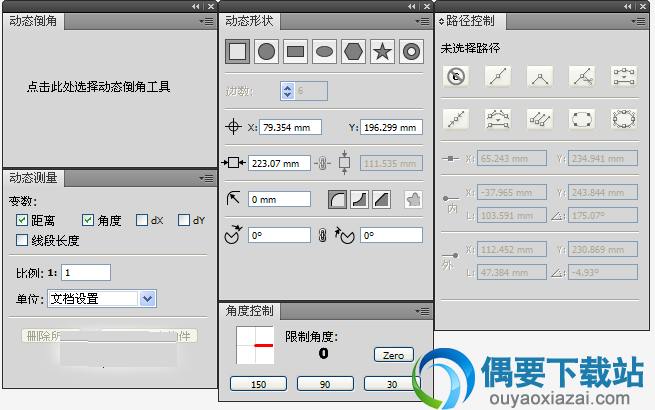Image resolution: width=655 pixels, height=410 pixels.
Task: Toggle the 角度 checkbox
Action: (88, 220)
